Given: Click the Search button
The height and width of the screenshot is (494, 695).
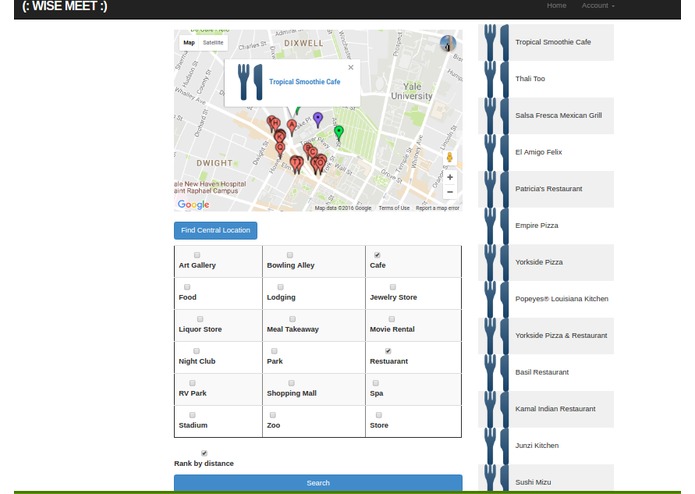Looking at the screenshot, I should click(318, 483).
